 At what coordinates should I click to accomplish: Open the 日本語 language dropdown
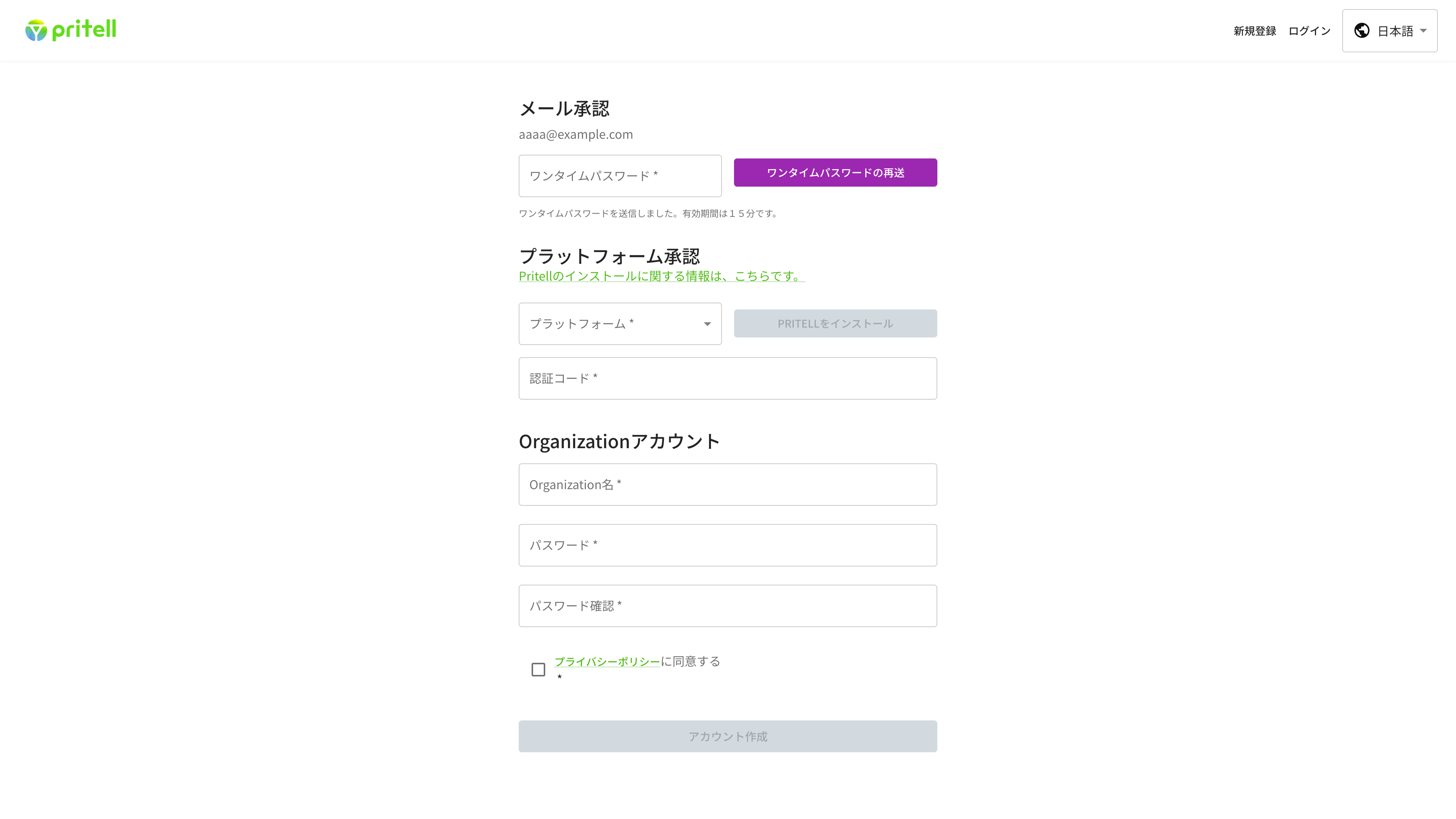(1389, 30)
